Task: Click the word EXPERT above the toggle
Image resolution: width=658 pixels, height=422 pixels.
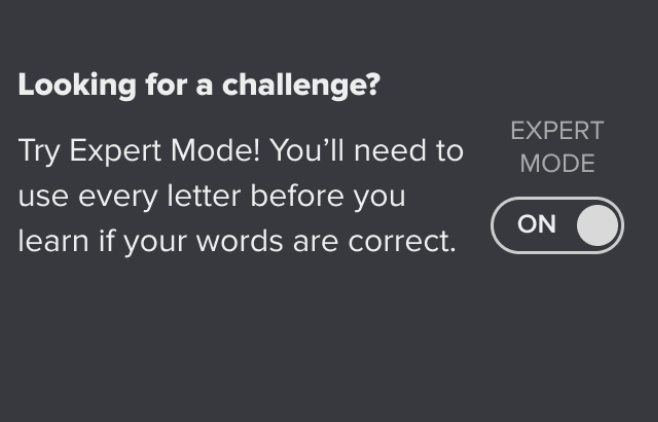Action: 557,131
